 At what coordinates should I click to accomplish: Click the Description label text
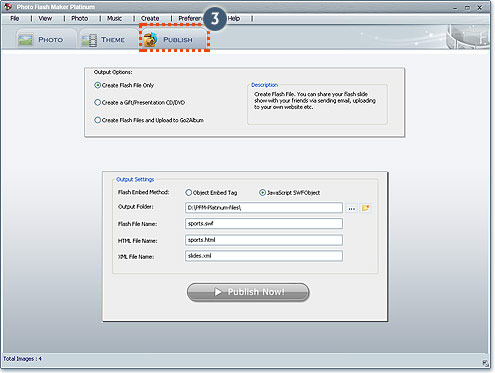pos(264,85)
